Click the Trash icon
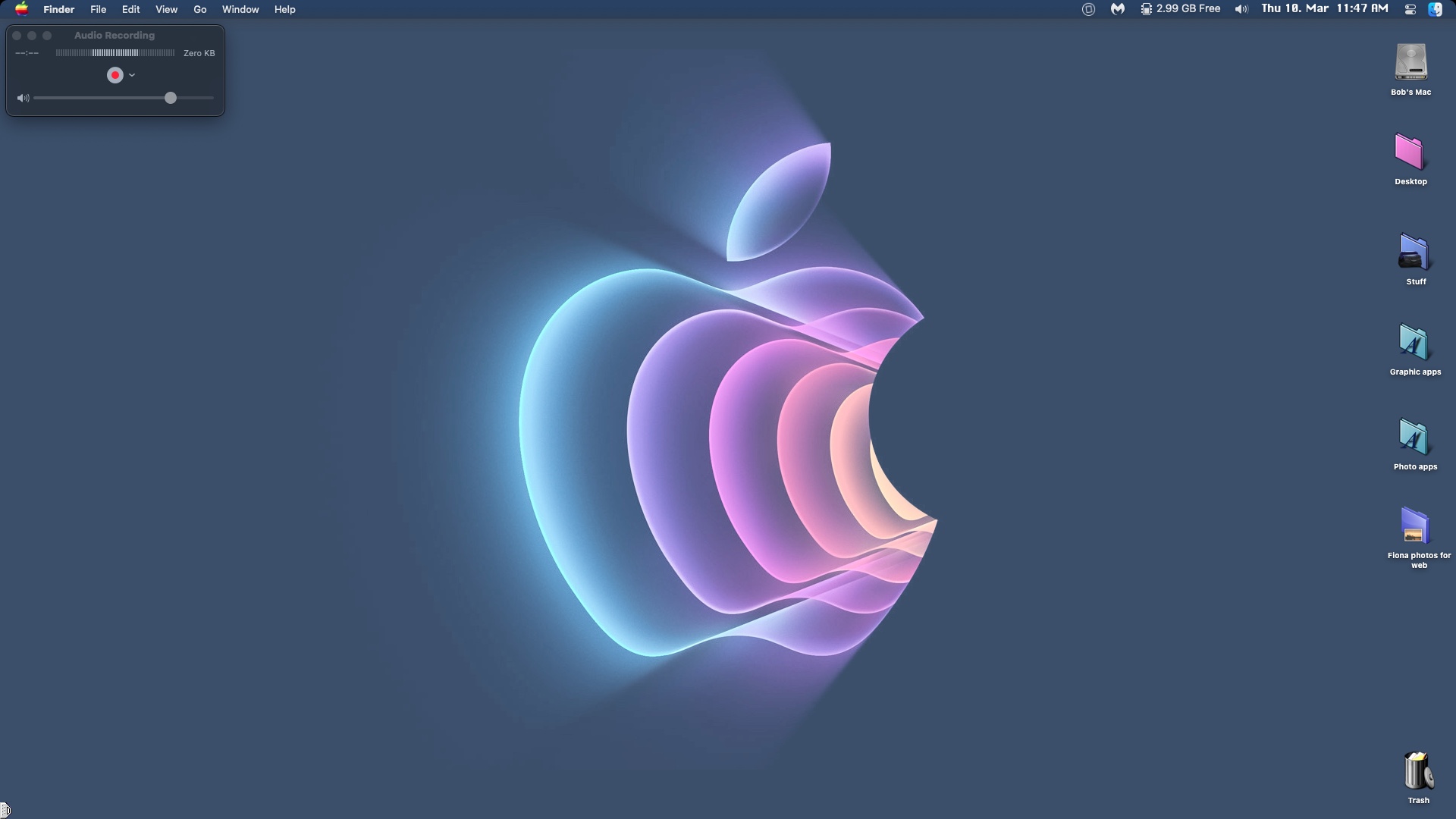 point(1418,770)
